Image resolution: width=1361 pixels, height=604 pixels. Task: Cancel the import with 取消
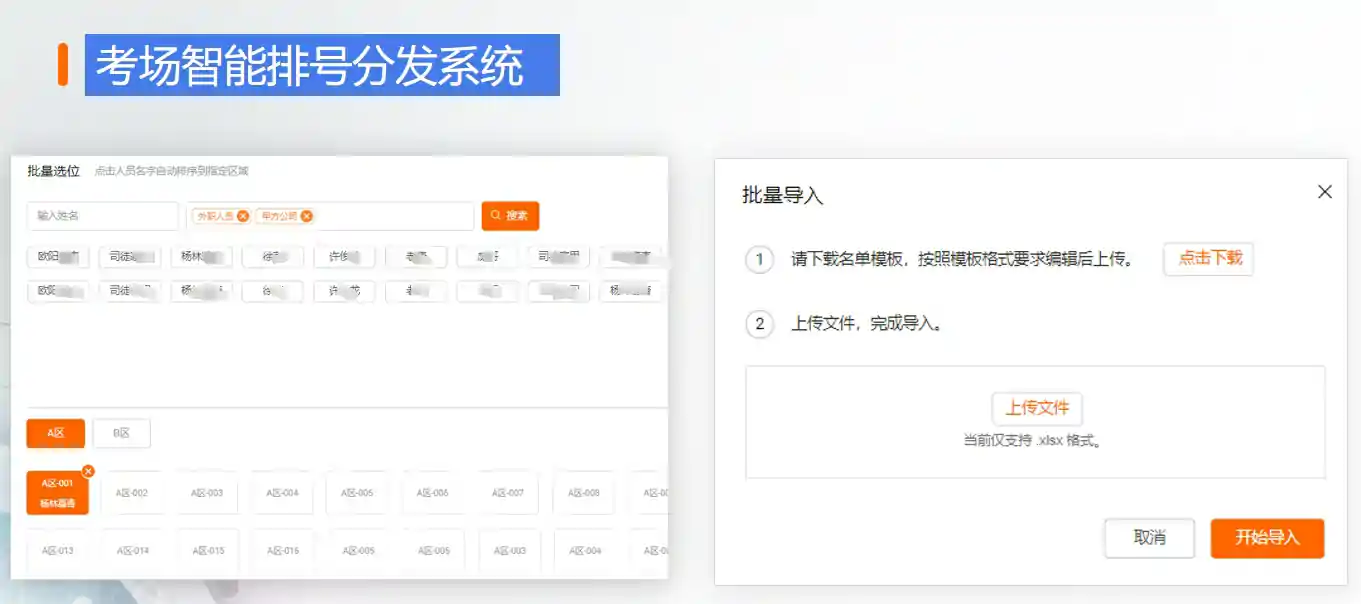tap(1149, 538)
